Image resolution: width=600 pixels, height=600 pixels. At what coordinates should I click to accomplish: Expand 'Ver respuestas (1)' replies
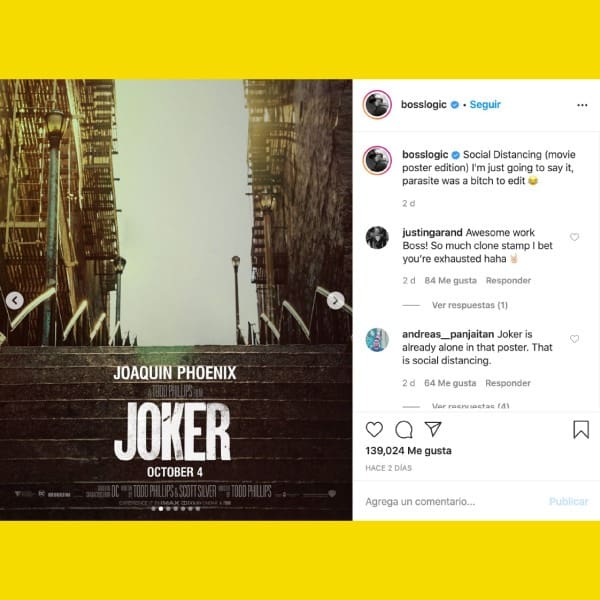click(x=470, y=305)
